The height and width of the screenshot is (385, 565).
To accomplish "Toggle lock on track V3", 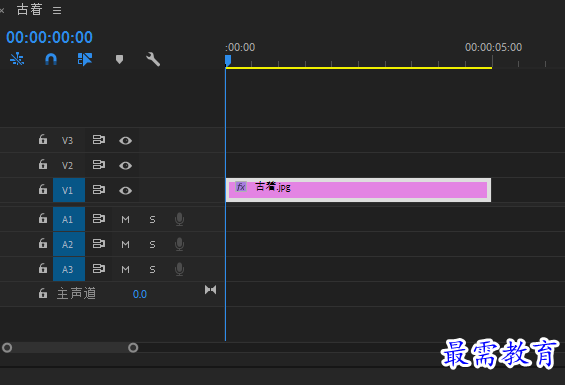I will click(x=43, y=139).
